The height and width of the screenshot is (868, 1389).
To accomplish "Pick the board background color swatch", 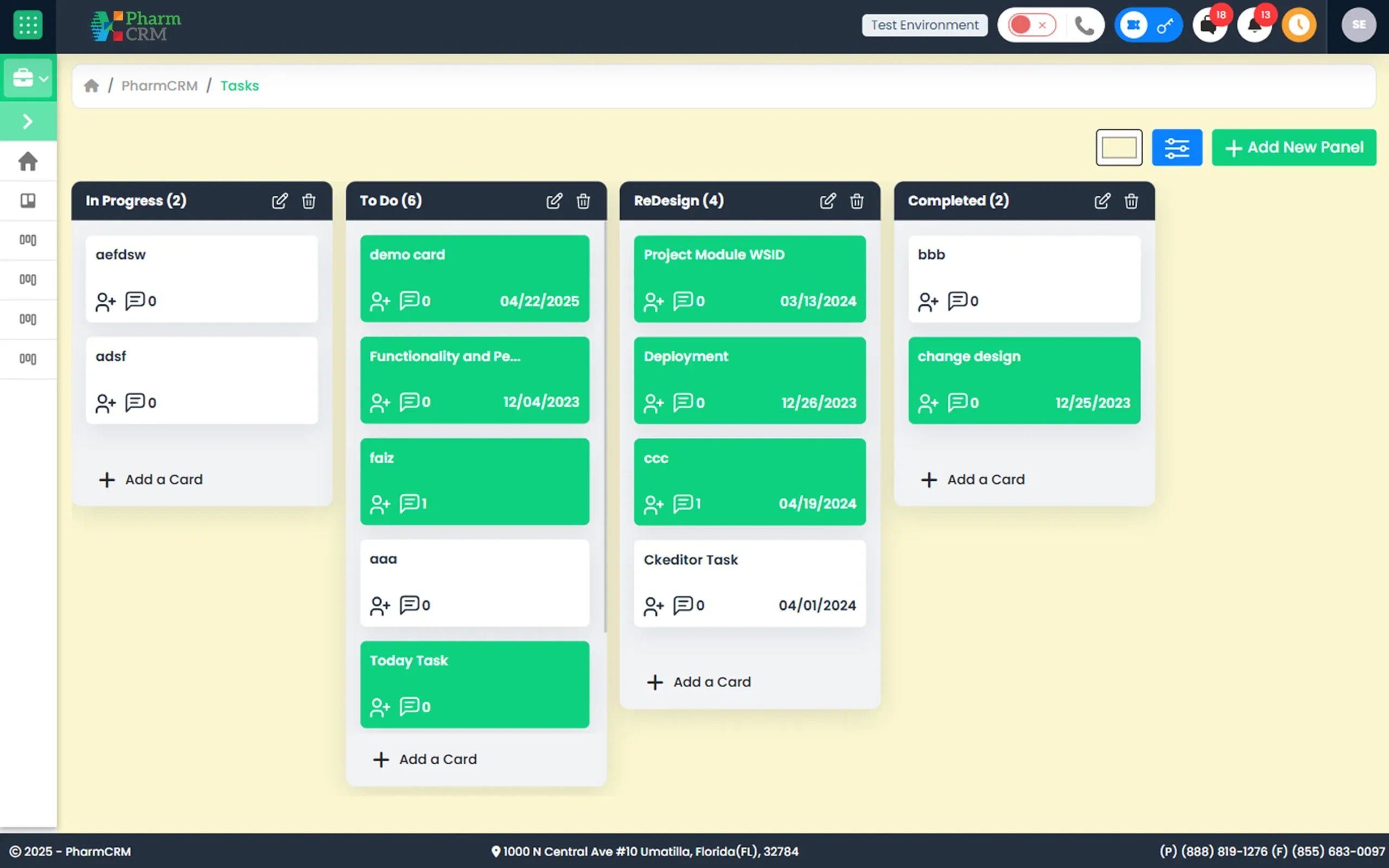I will coord(1119,148).
